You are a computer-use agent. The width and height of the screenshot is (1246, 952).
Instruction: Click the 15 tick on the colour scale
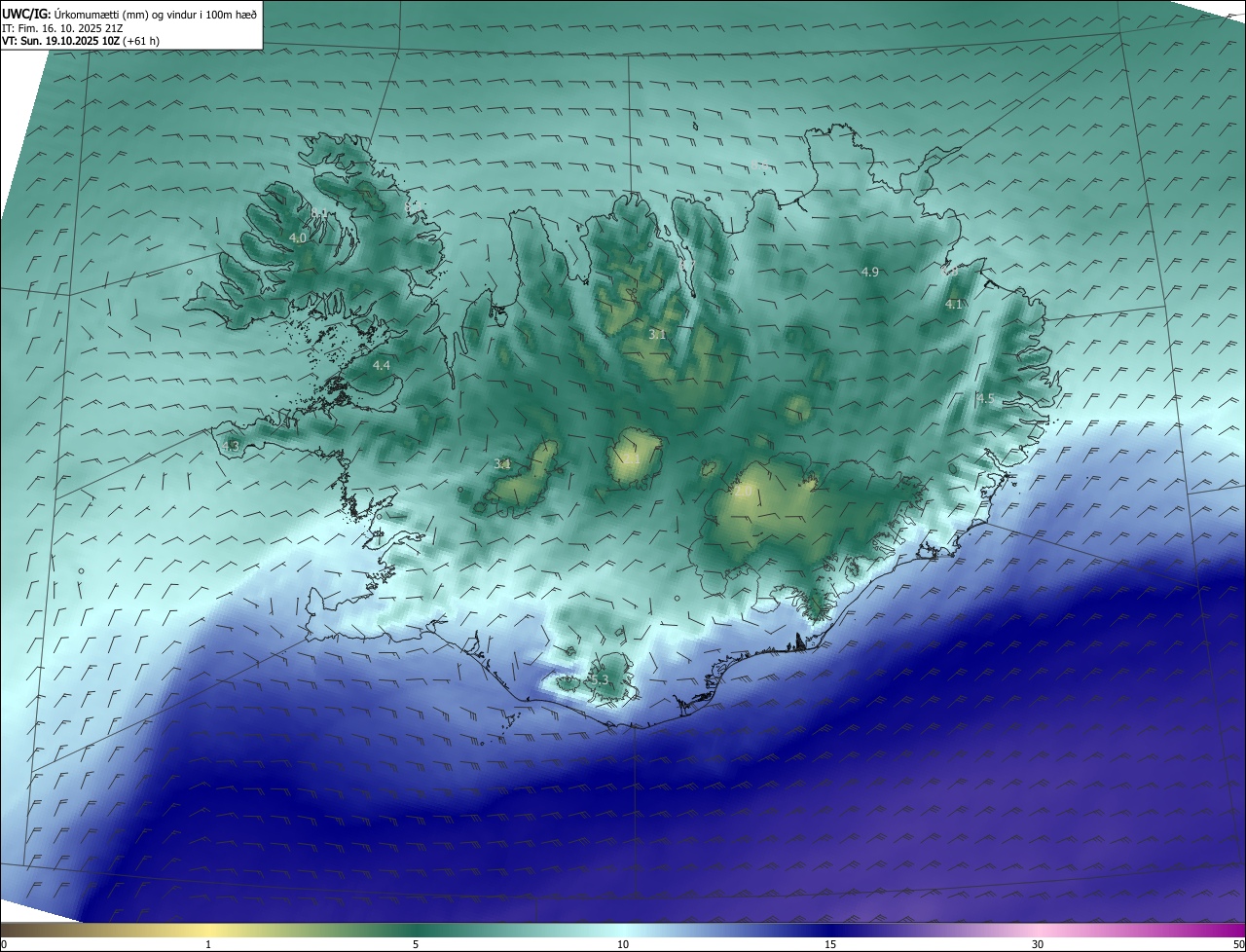[830, 944]
